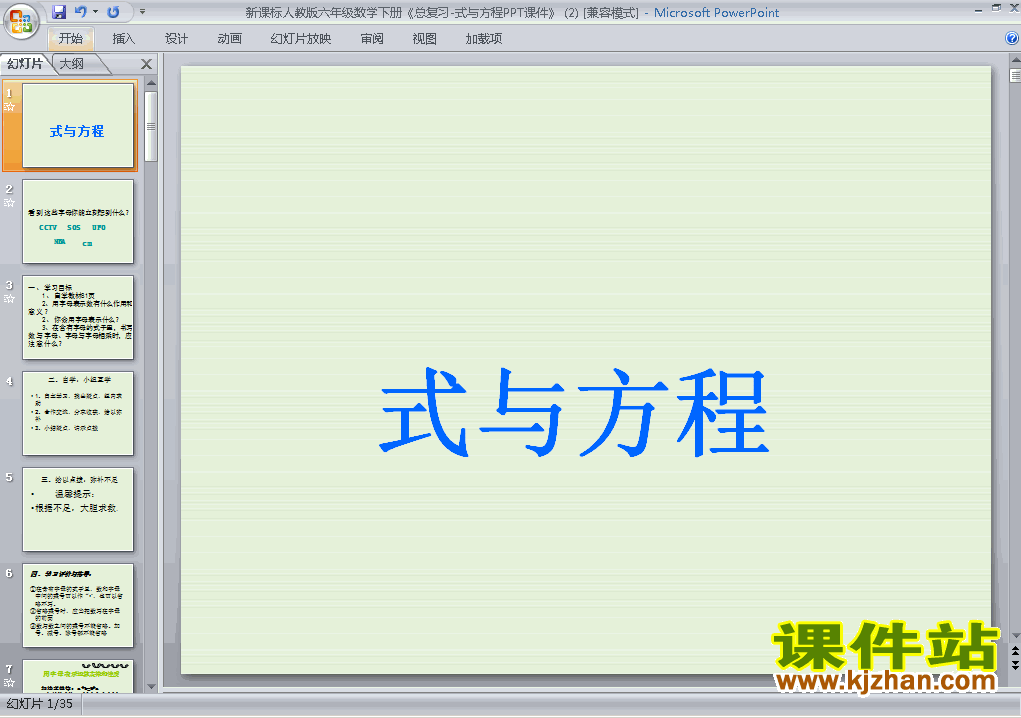Minimize the PowerPoint window
The width and height of the screenshot is (1021, 718).
click(x=979, y=9)
